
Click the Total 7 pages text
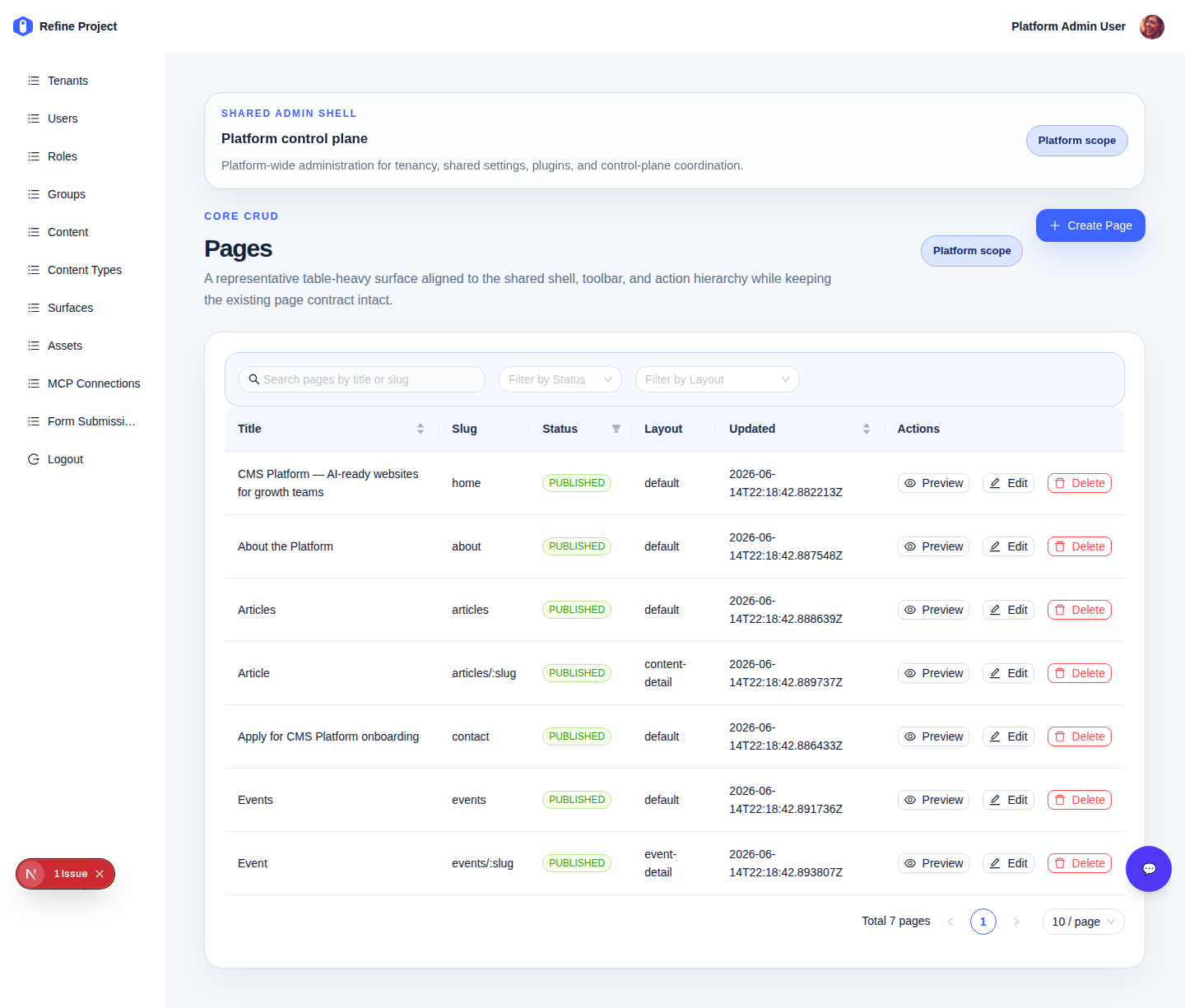pos(896,921)
